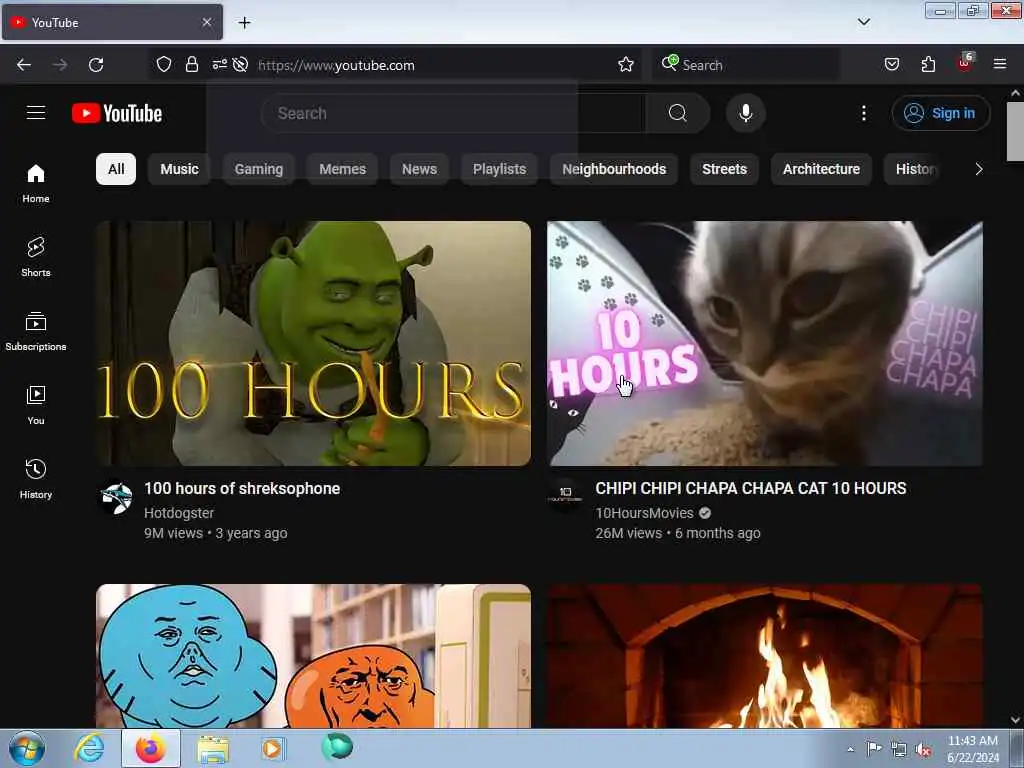The width and height of the screenshot is (1024, 768).
Task: Close the YouTube tab
Action: coord(206,22)
